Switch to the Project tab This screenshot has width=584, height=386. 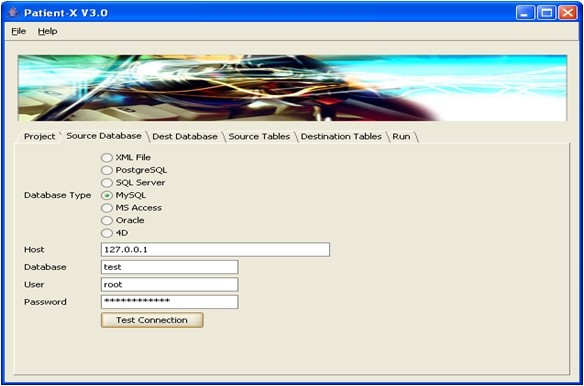39,137
